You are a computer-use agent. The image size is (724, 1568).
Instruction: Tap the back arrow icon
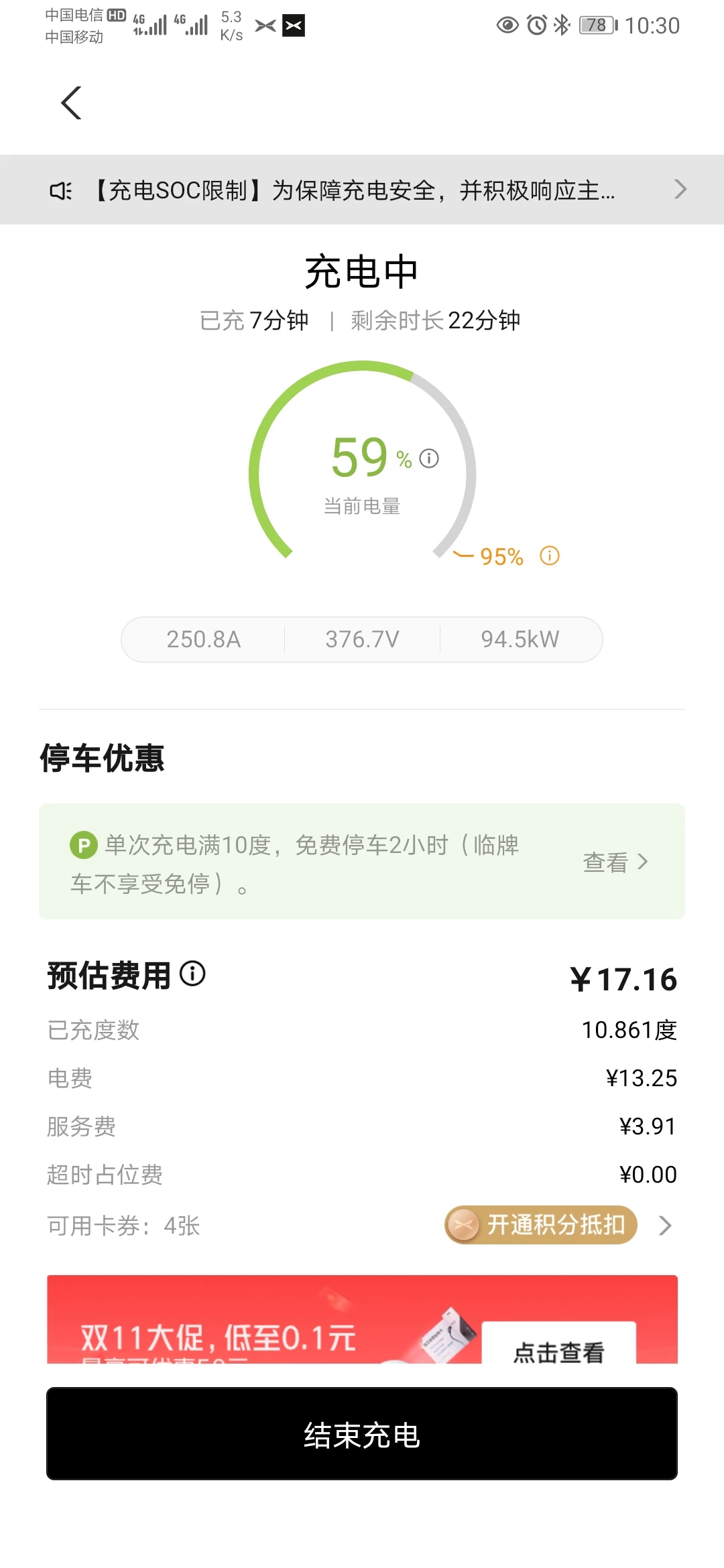pos(72,103)
